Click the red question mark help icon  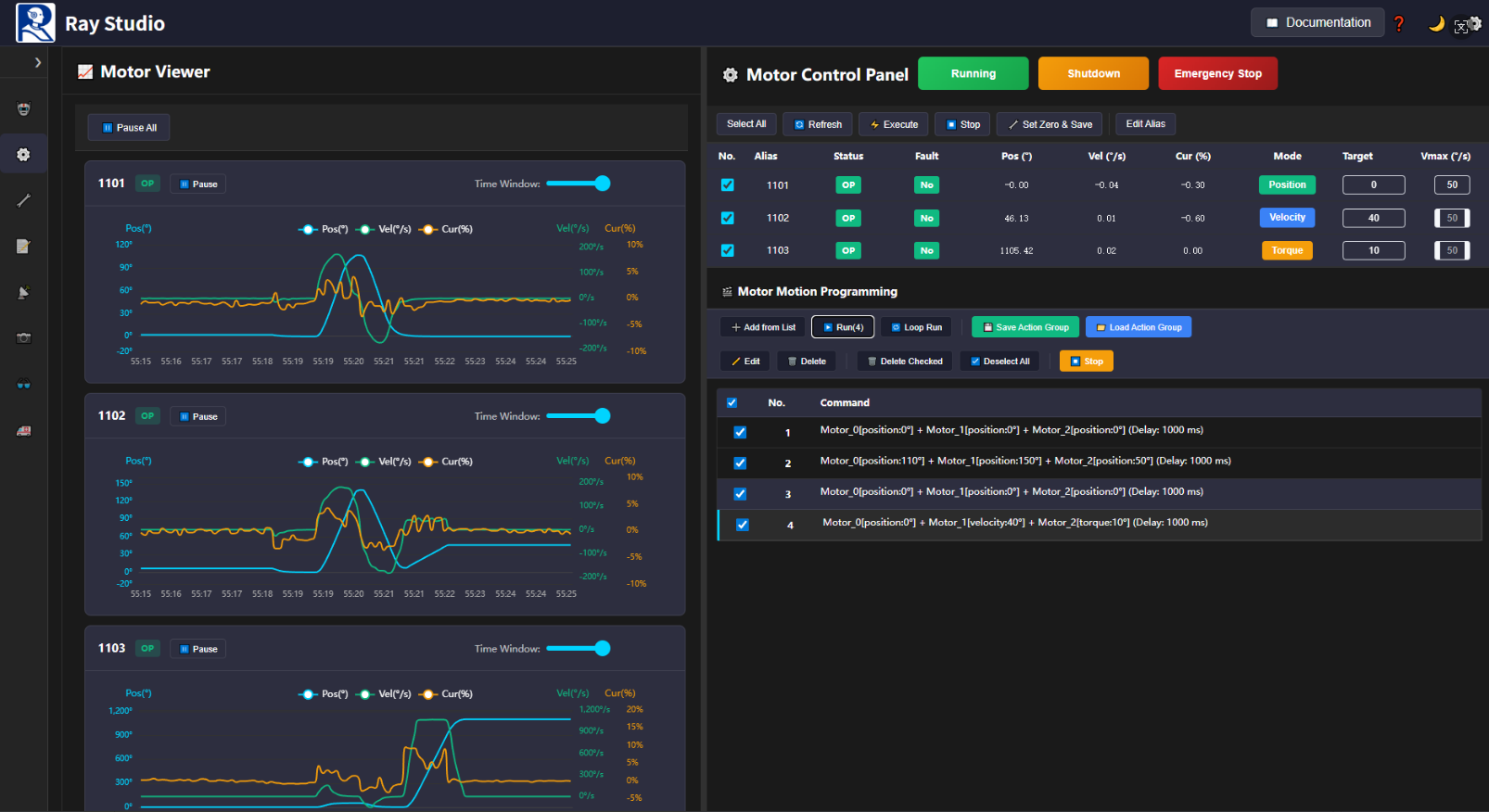pyautogui.click(x=1399, y=24)
